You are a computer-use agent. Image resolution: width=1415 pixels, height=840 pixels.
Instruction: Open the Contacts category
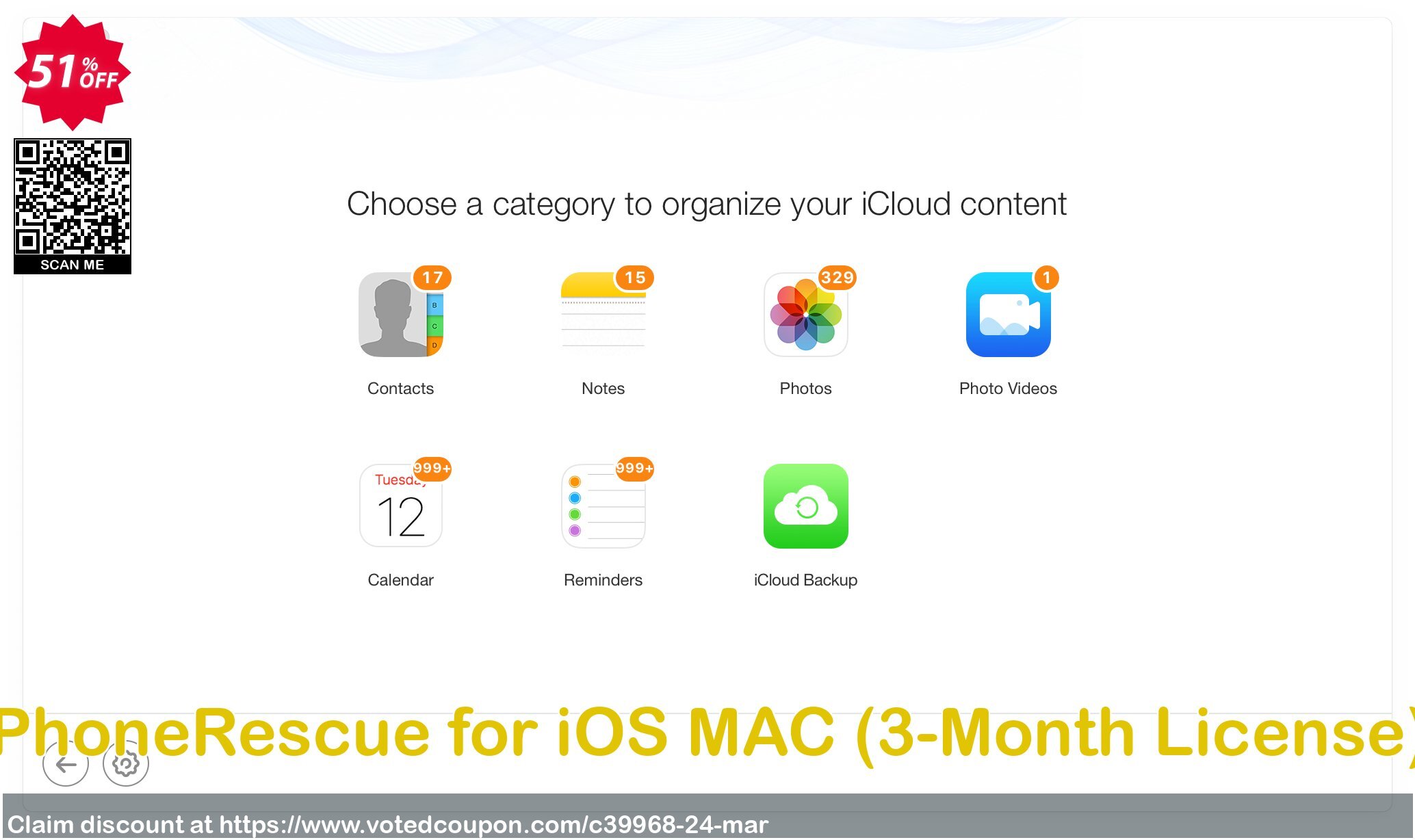point(402,315)
